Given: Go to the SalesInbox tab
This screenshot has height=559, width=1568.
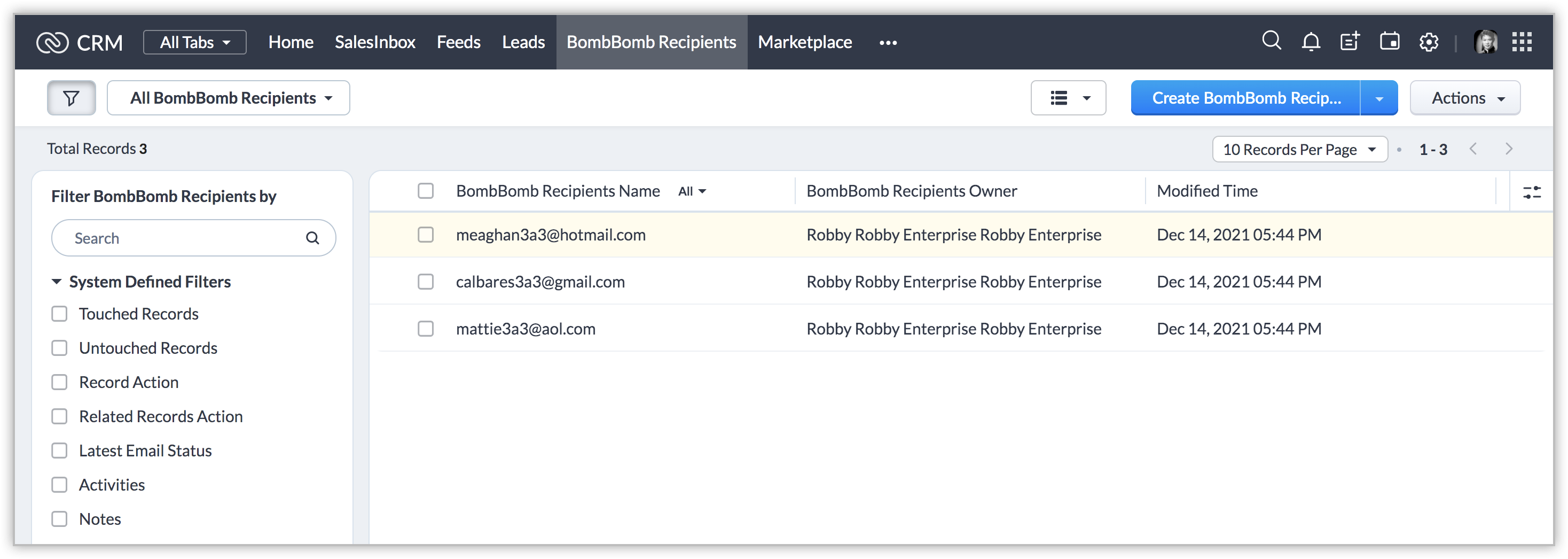Looking at the screenshot, I should click(x=375, y=42).
